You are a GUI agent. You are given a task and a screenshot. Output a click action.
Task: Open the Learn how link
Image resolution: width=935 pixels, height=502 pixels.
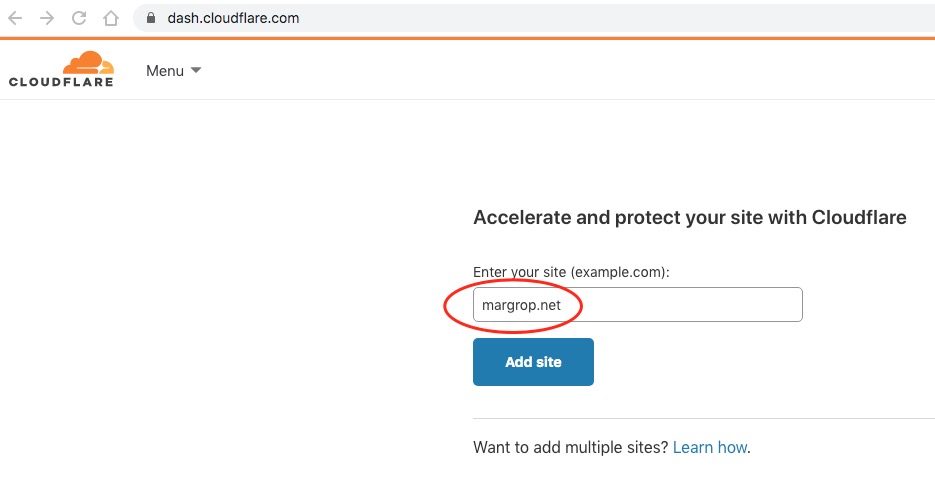[710, 447]
